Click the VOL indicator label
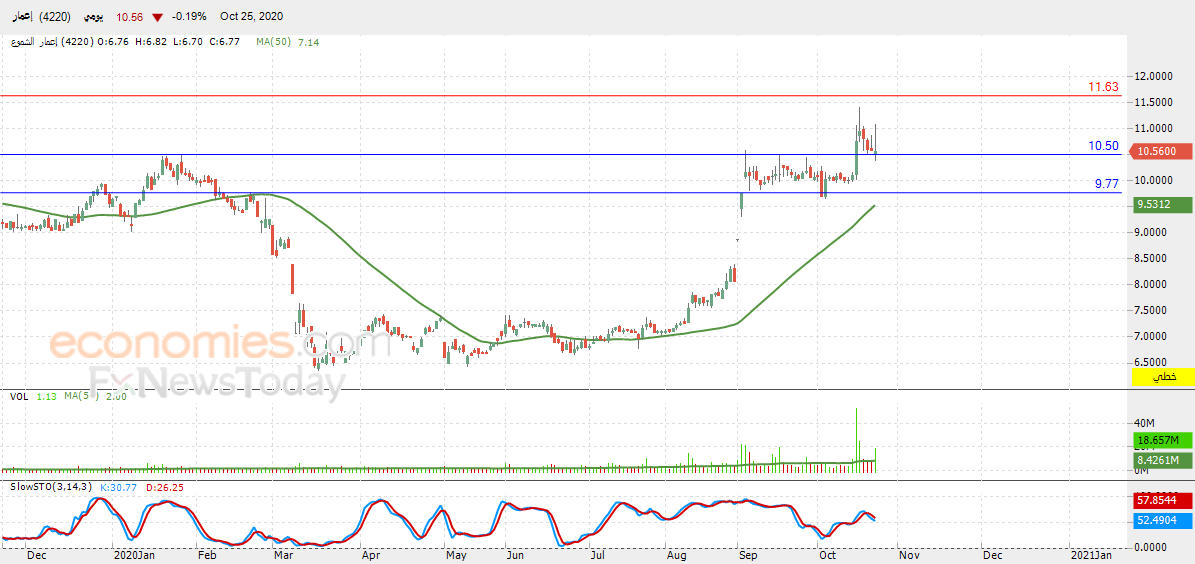This screenshot has width=1195, height=564. tap(19, 396)
